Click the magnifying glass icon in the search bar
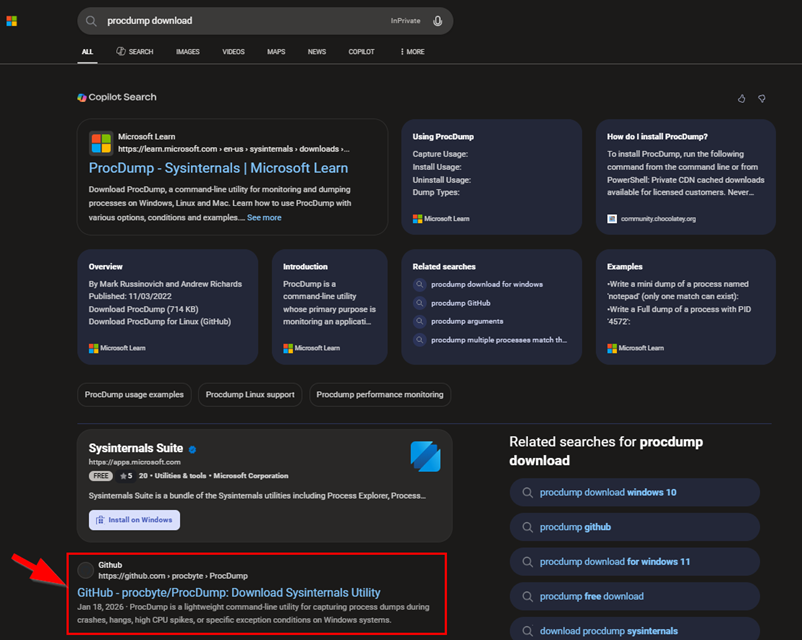 point(90,20)
